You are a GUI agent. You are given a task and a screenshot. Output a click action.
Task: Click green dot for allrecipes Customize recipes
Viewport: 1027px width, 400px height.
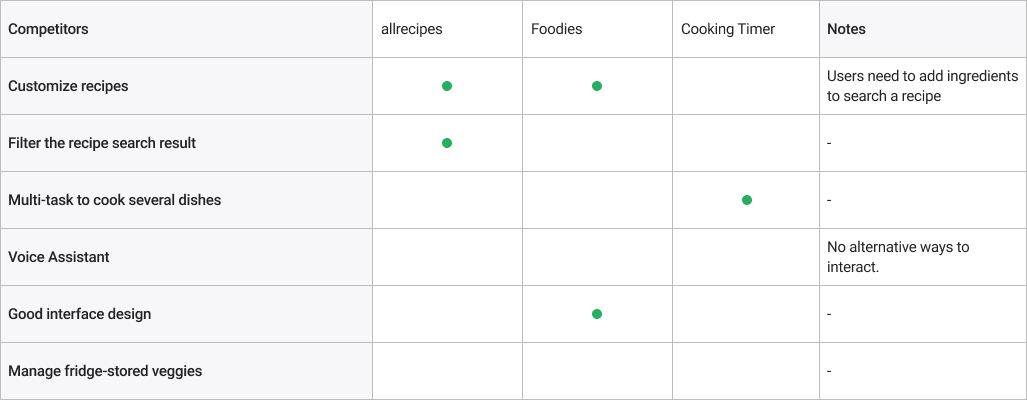point(447,86)
